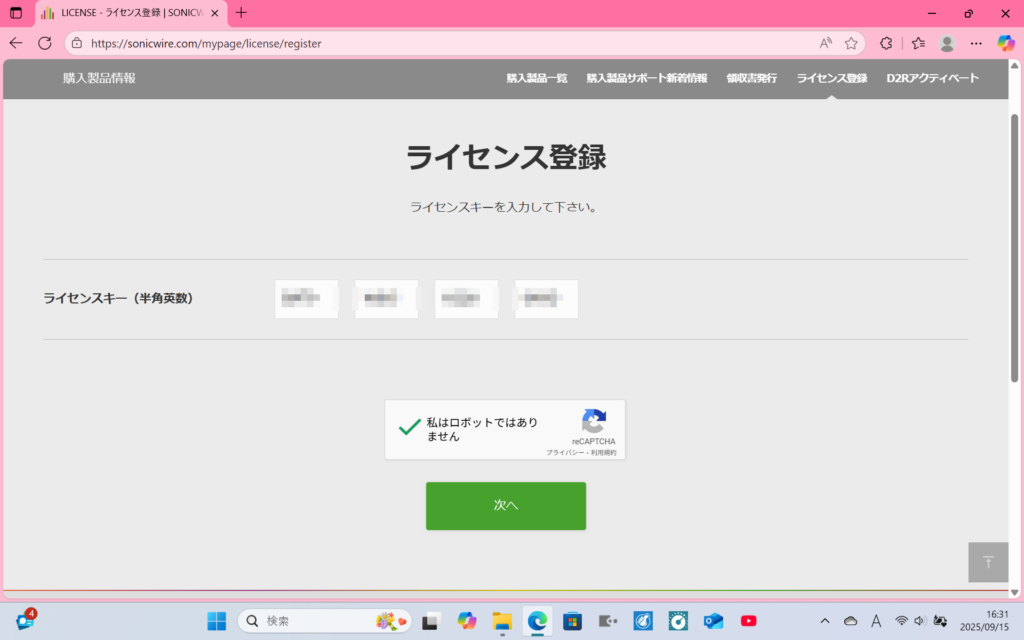Image resolution: width=1024 pixels, height=640 pixels.
Task: Click the scroll-to-top arrow button
Action: pos(988,562)
